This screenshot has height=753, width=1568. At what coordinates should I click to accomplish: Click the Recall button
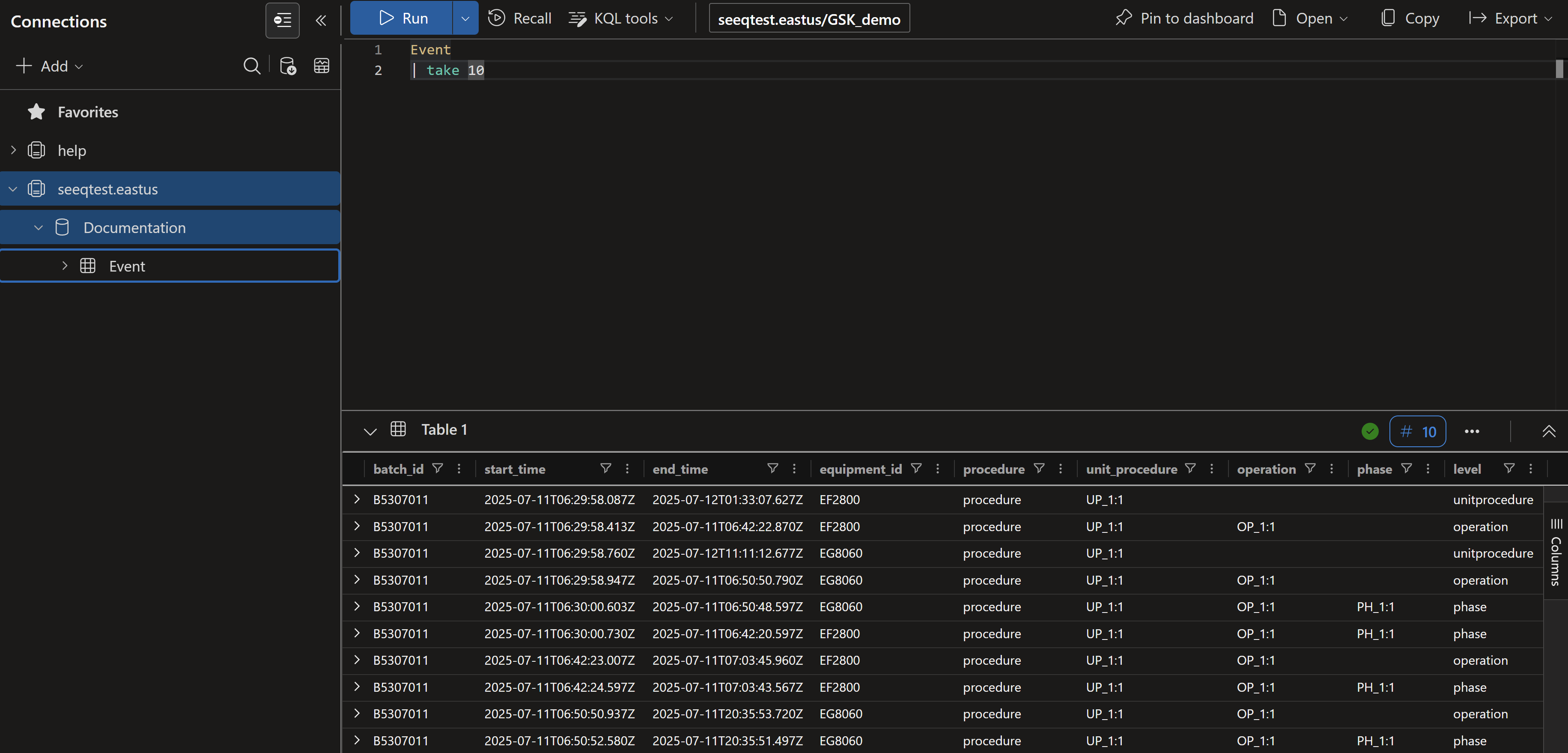(520, 18)
